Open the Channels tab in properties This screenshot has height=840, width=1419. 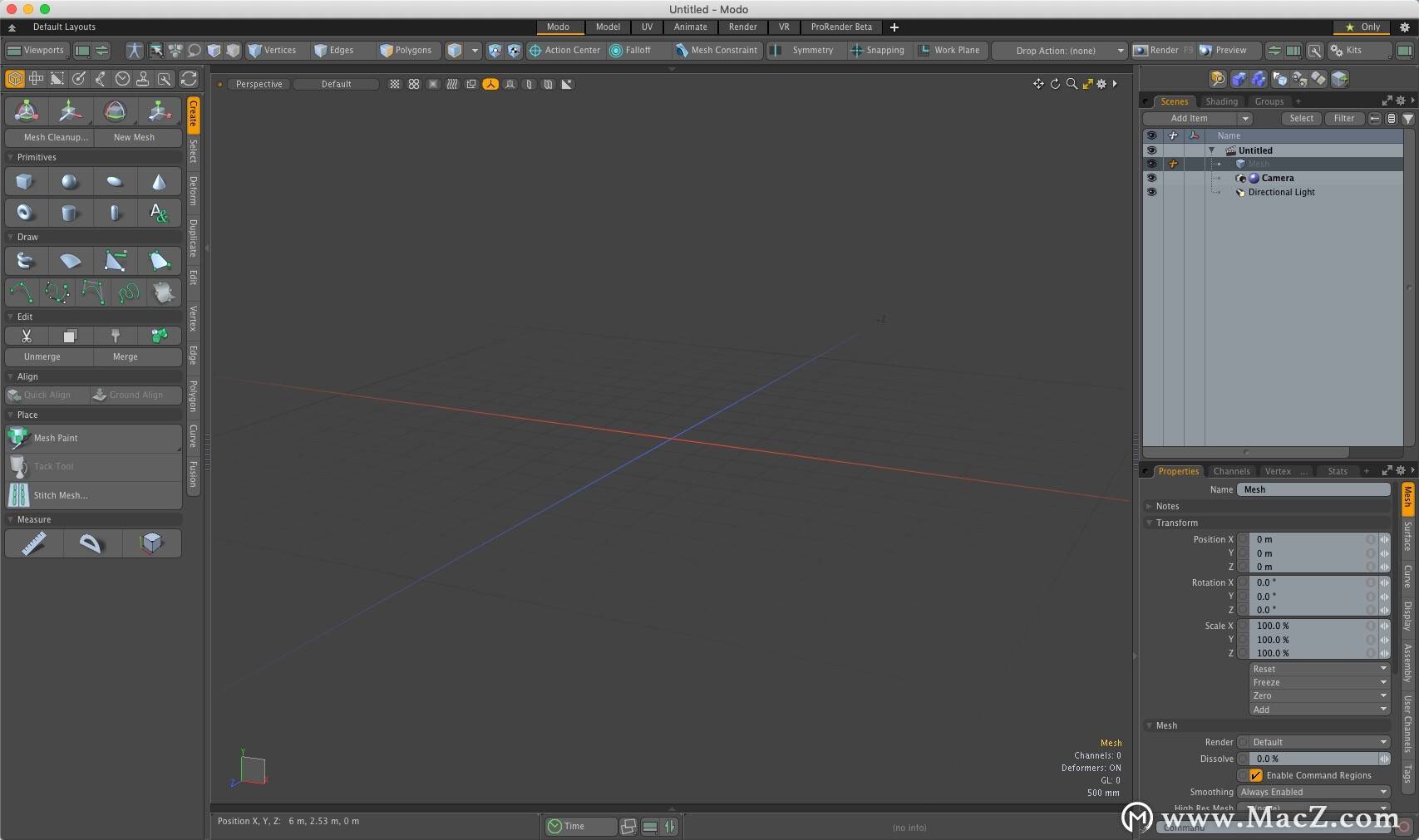pyautogui.click(x=1231, y=471)
